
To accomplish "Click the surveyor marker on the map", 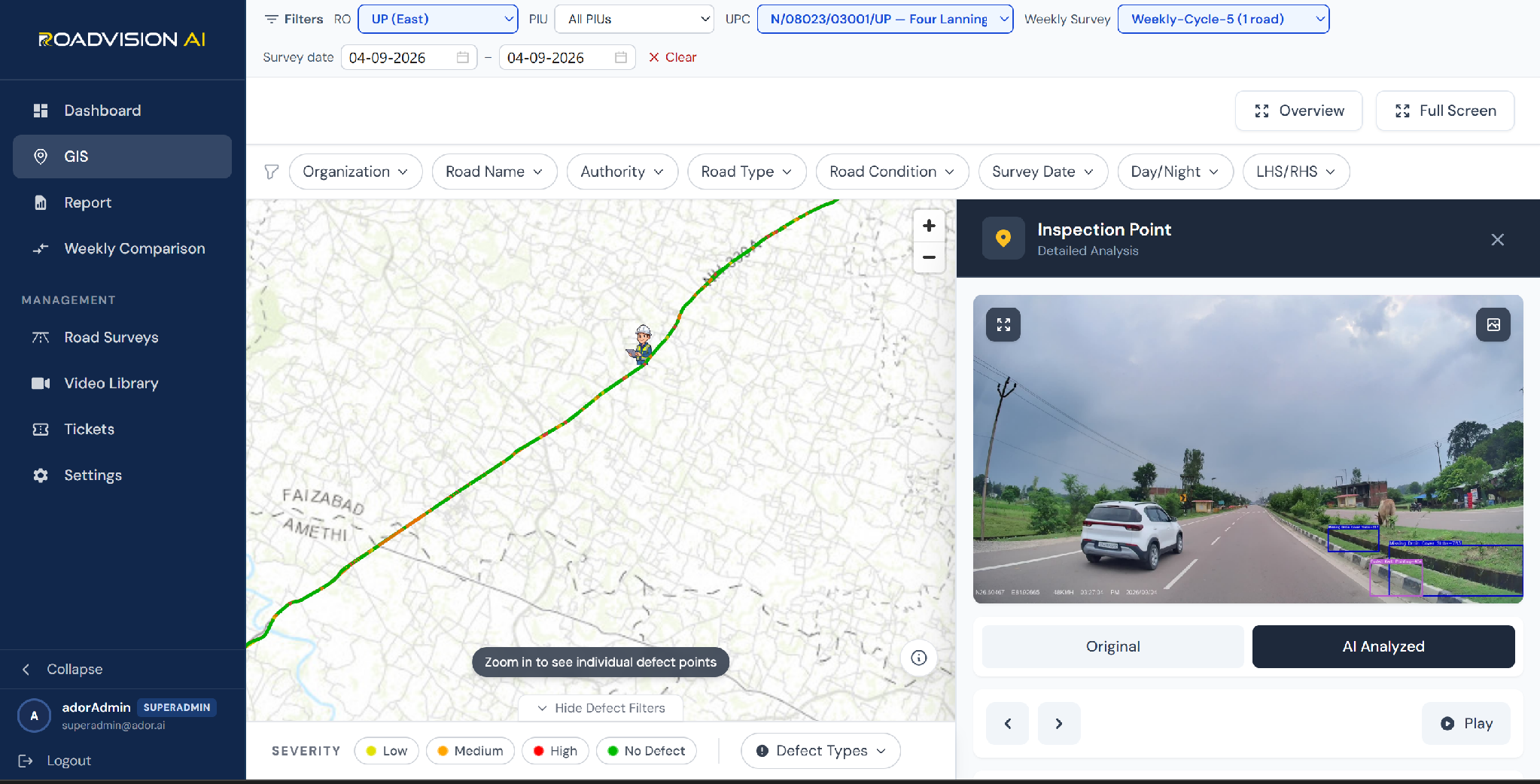I will tap(642, 345).
